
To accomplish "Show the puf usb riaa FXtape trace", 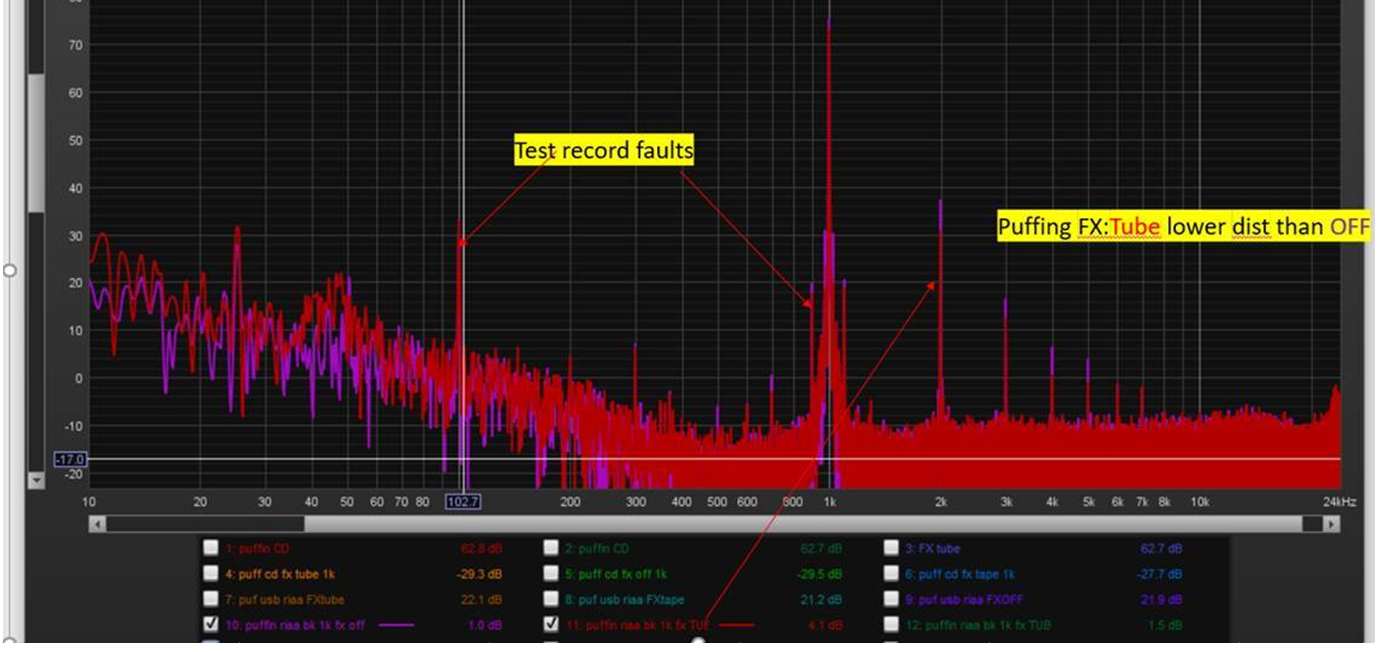I will click(551, 599).
